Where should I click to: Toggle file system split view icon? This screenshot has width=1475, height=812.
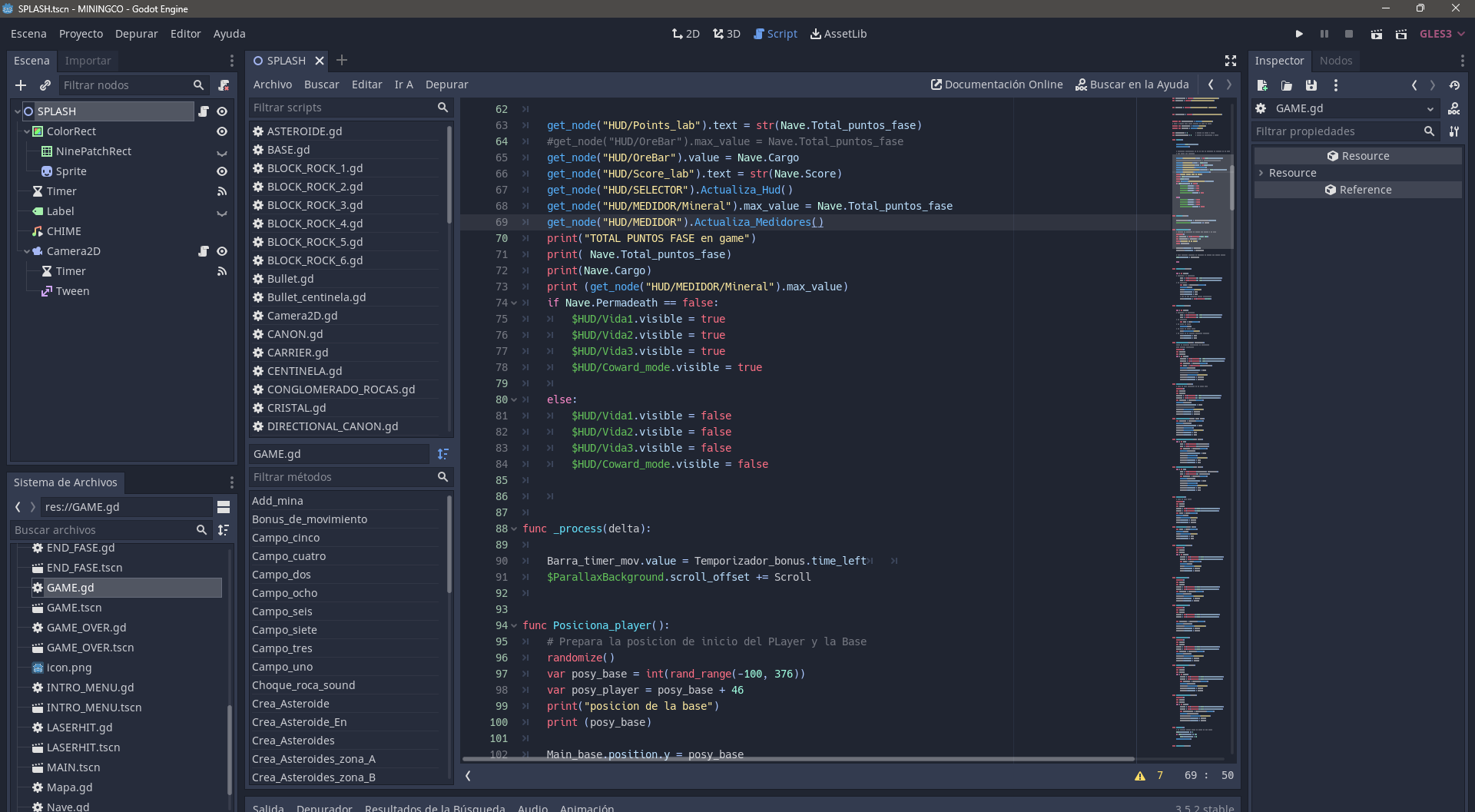pos(224,507)
